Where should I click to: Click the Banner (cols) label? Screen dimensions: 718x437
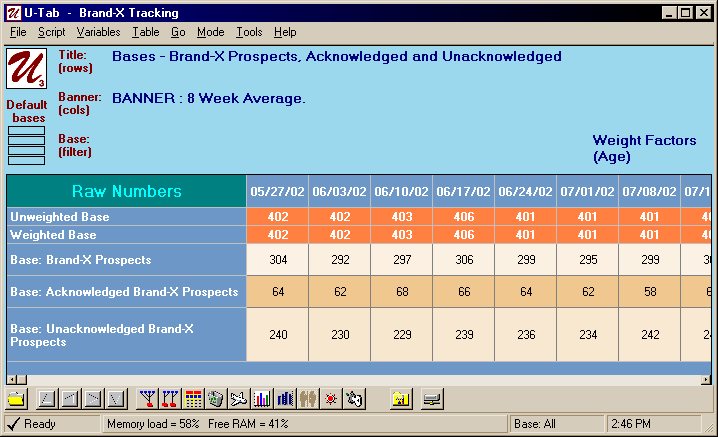pos(80,104)
